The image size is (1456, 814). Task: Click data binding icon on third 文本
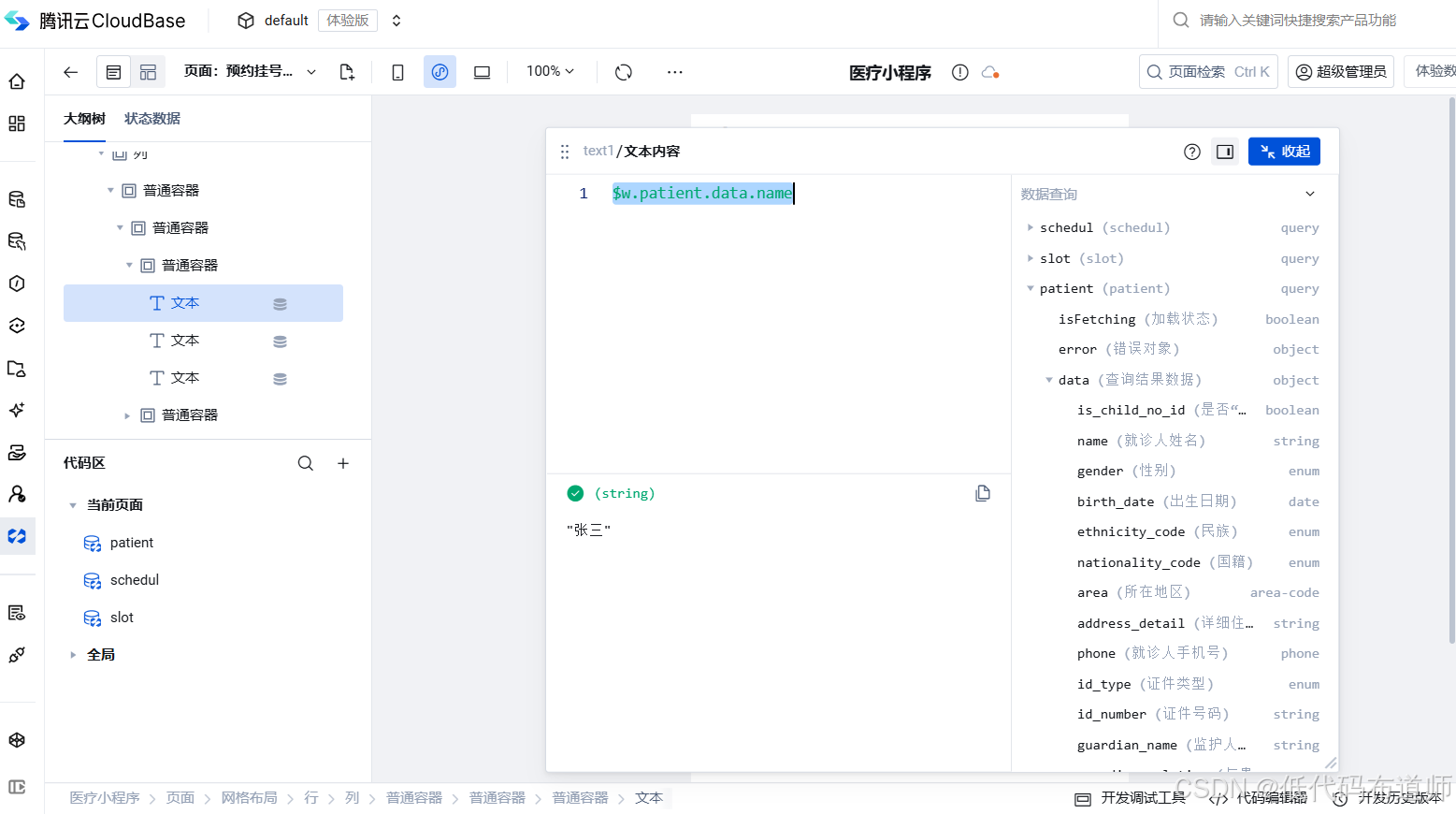[x=280, y=379]
